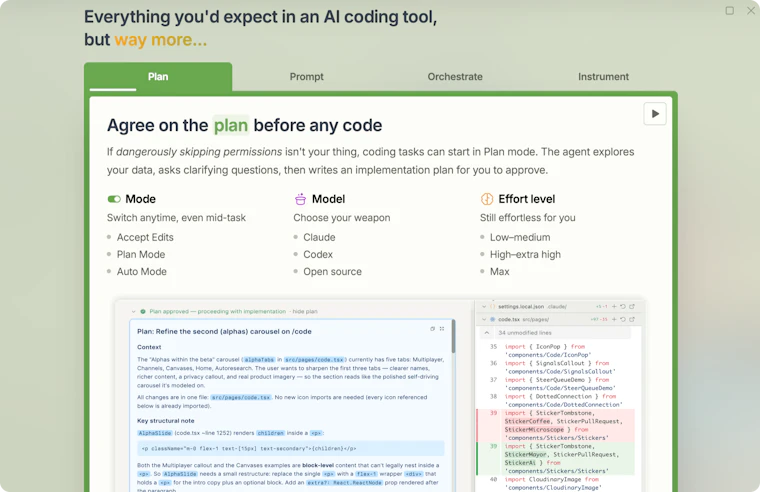Close the window with the X icon
This screenshot has height=492, width=760.
(751, 11)
